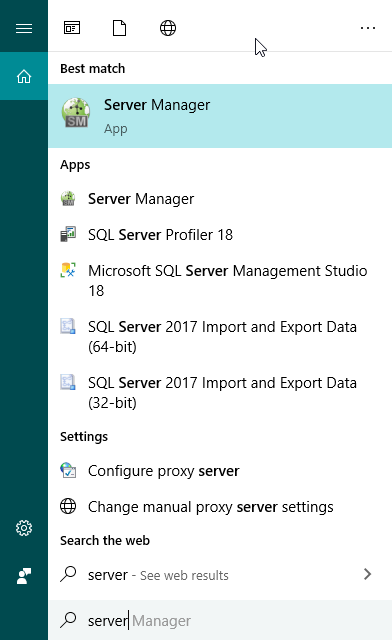
Task: Open the feedback person icon
Action: point(24,576)
